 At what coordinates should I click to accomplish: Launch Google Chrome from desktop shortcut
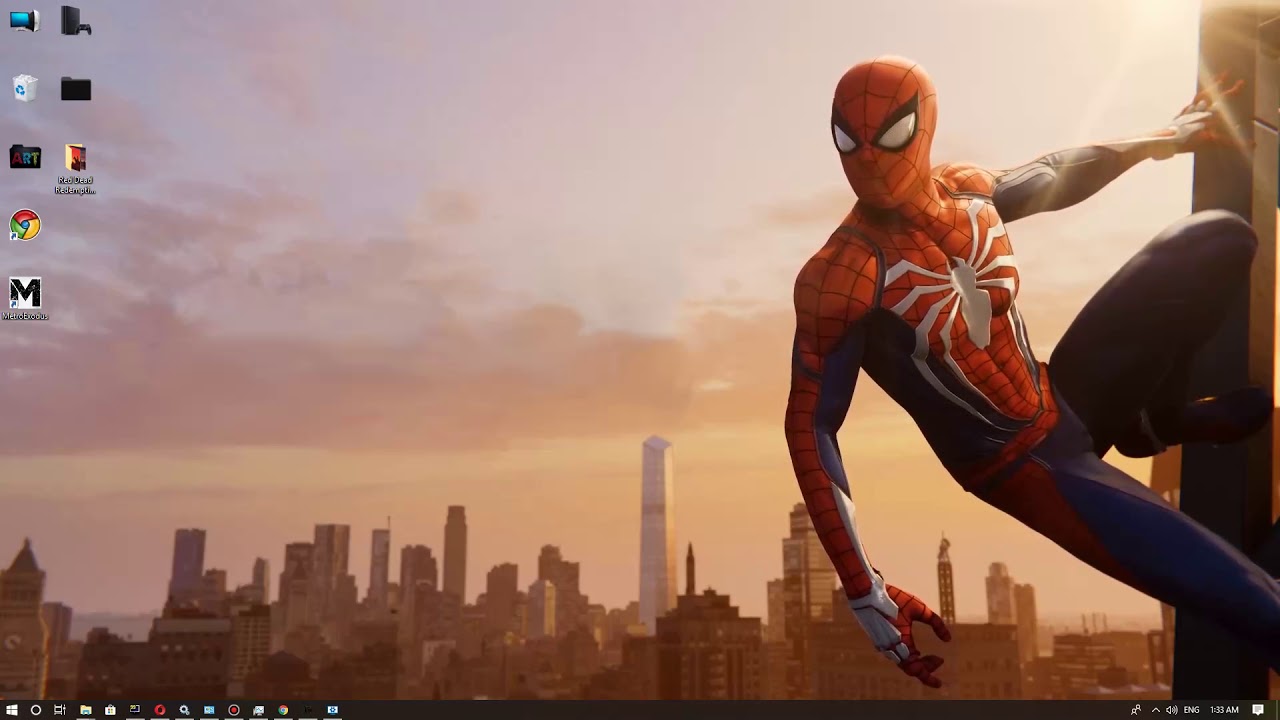pos(25,225)
